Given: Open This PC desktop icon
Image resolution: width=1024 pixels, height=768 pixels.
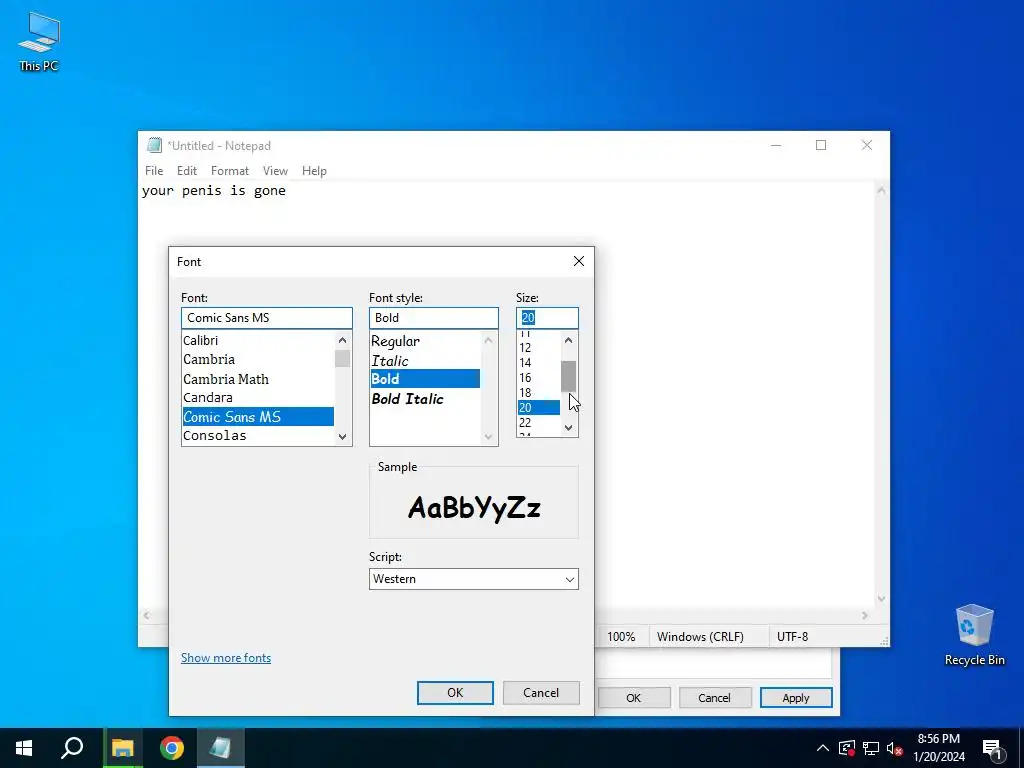Looking at the screenshot, I should (39, 41).
